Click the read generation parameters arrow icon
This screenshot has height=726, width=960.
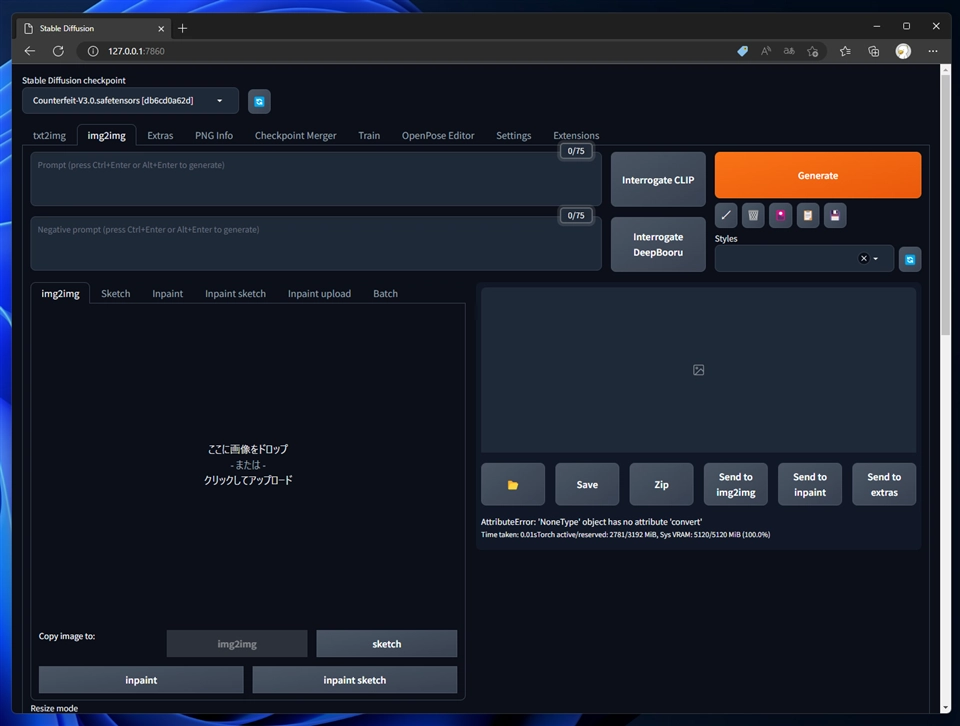726,215
